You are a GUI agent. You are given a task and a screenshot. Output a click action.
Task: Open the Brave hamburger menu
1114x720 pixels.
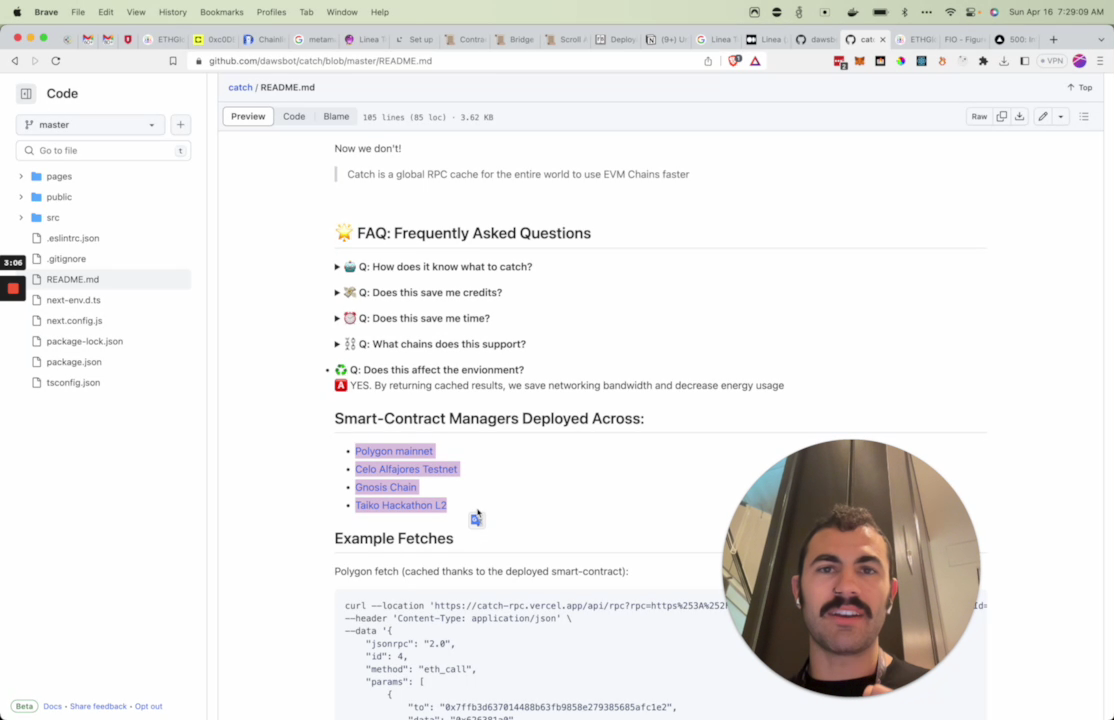(1100, 61)
